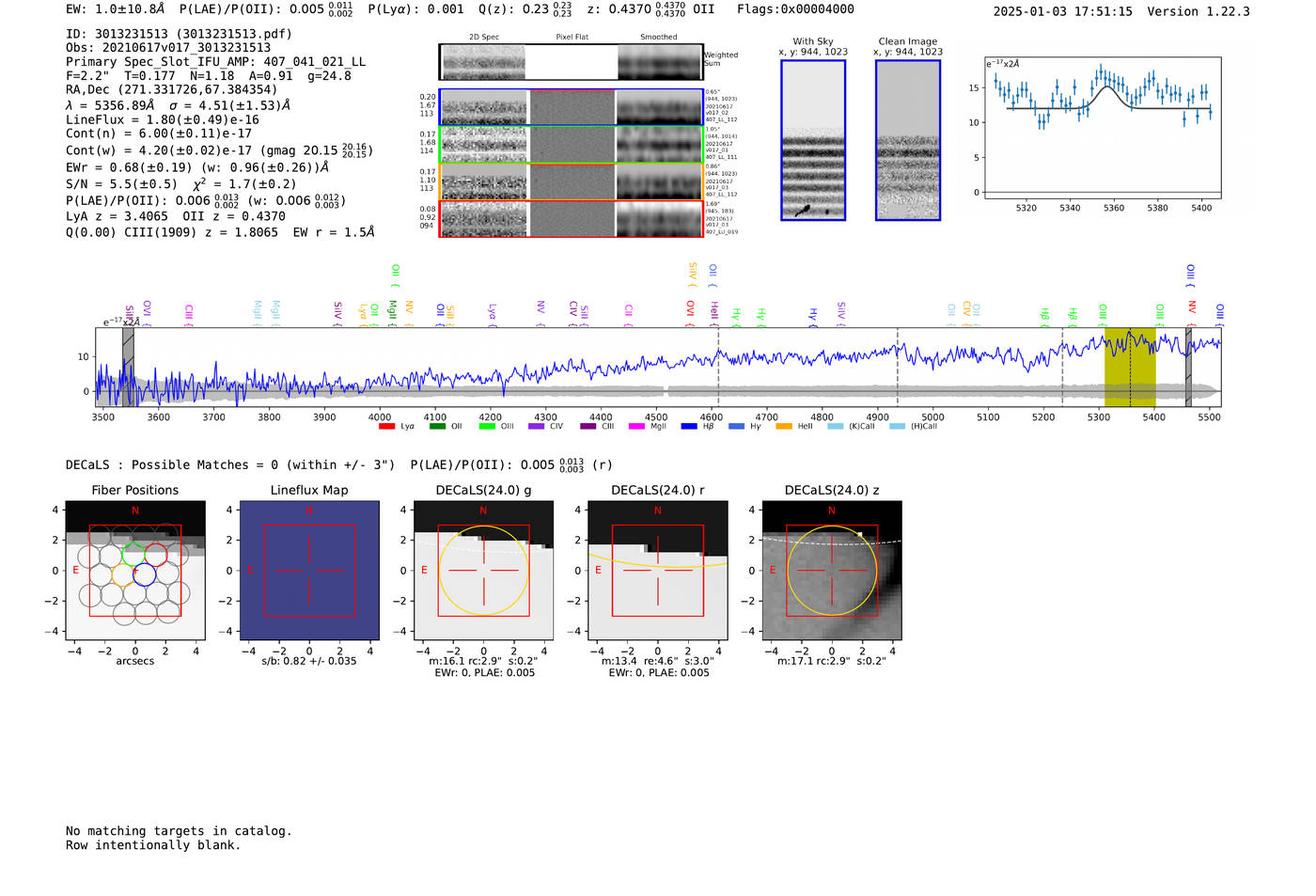Click the "LyA z = 3.4065" redshift line

tap(117, 216)
